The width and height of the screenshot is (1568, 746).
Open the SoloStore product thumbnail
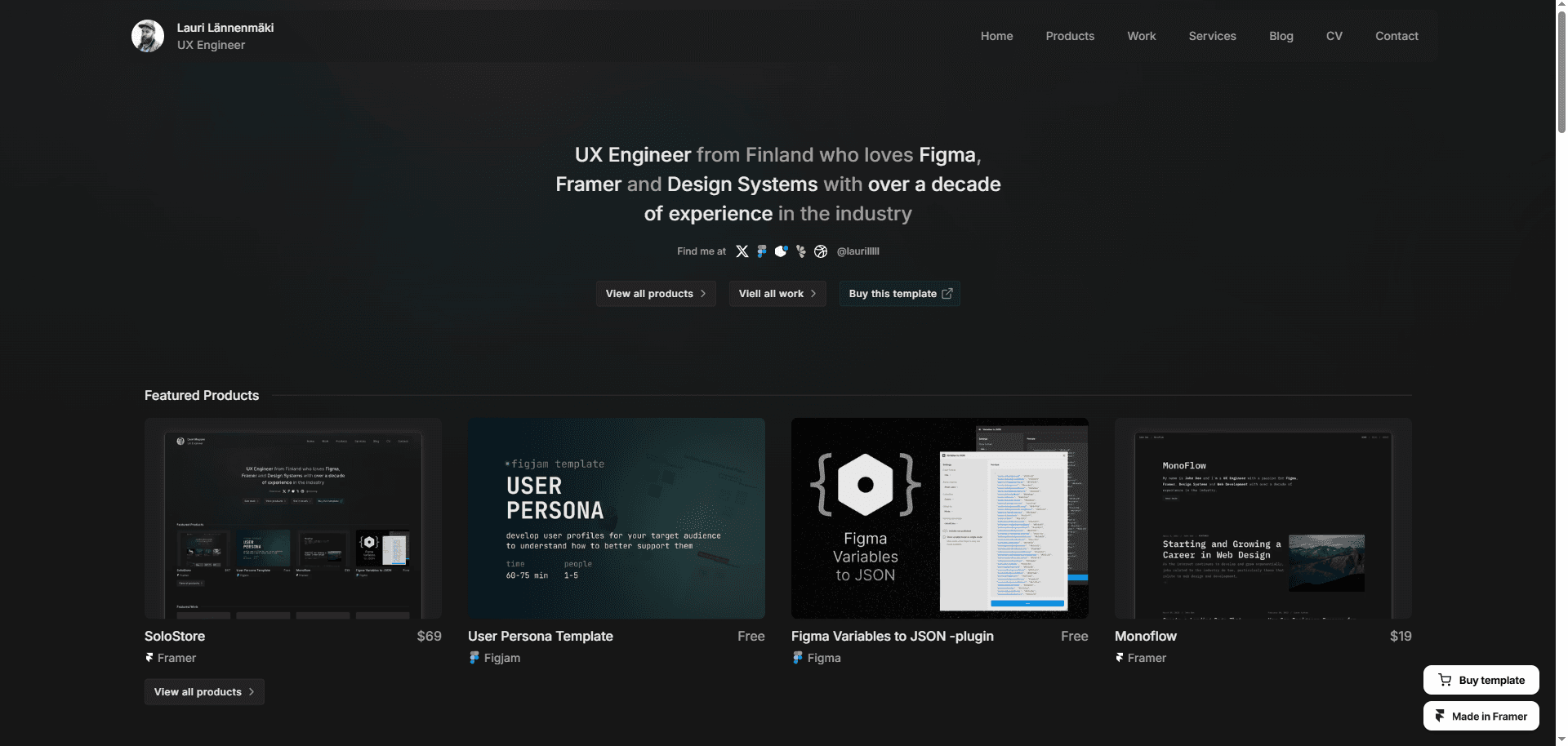293,518
